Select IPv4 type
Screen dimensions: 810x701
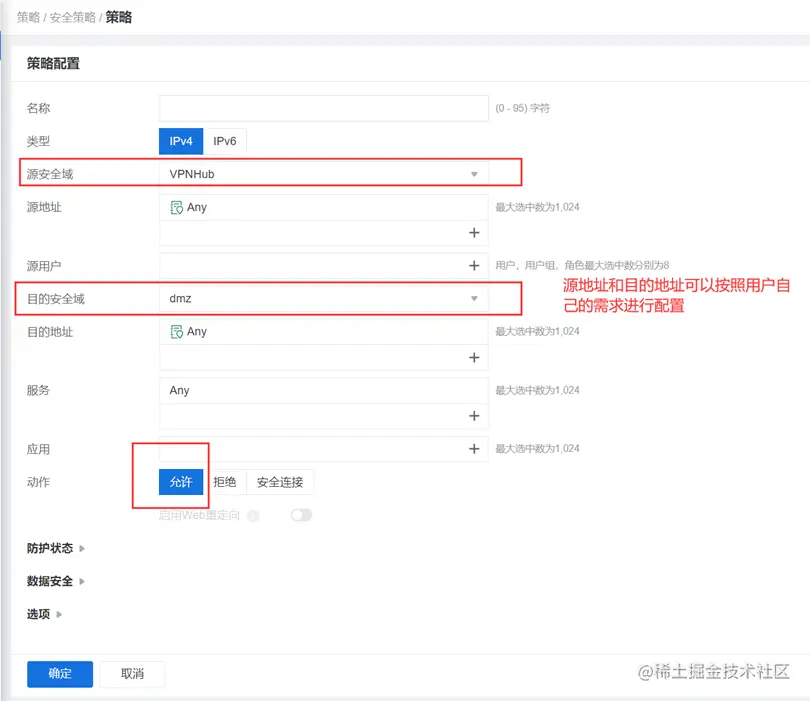181,141
